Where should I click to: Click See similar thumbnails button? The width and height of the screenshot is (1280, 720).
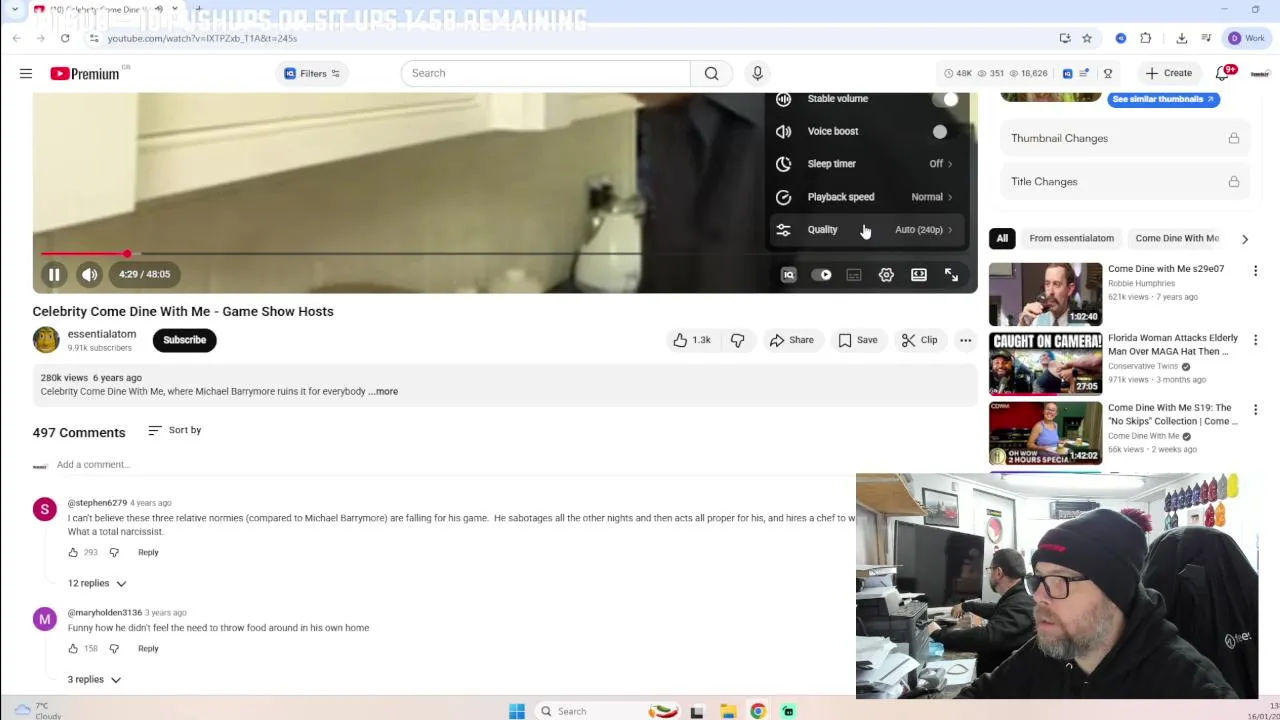[x=1163, y=99]
